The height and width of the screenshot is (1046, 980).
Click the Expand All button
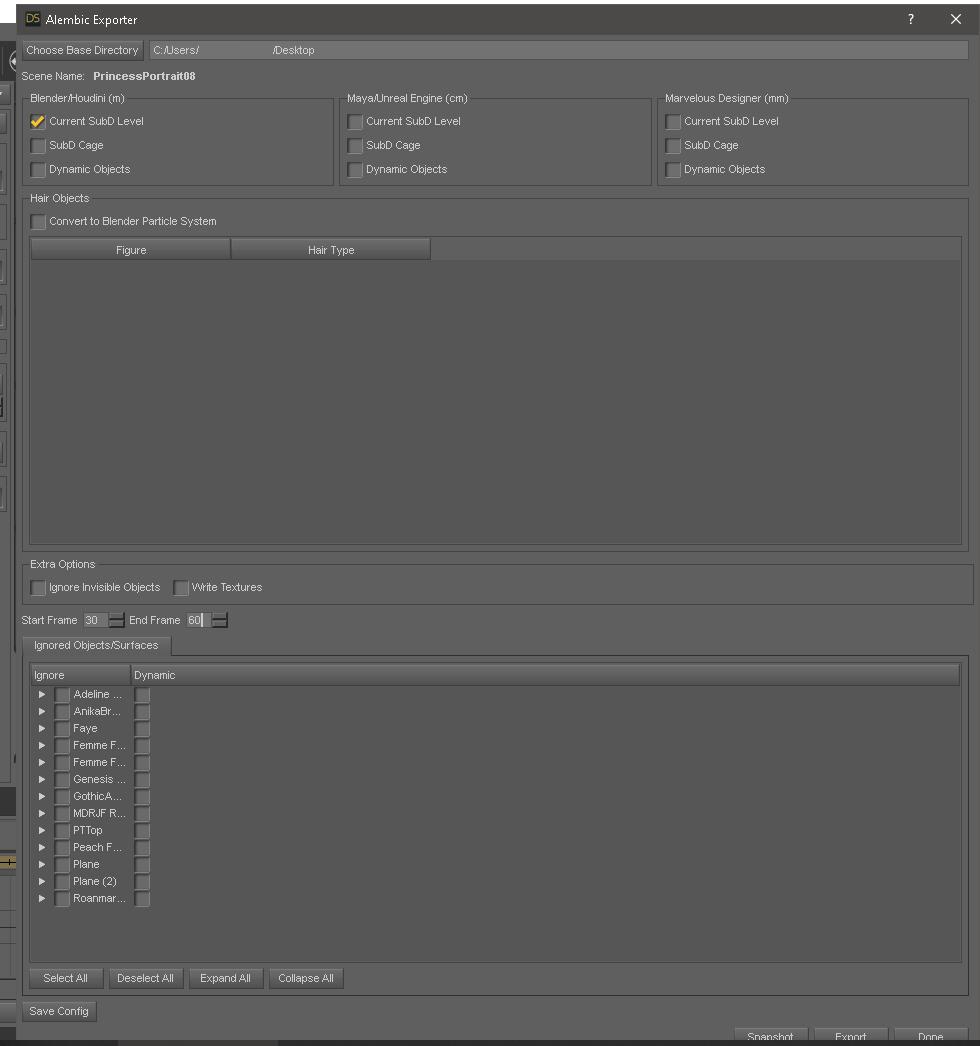click(x=225, y=979)
